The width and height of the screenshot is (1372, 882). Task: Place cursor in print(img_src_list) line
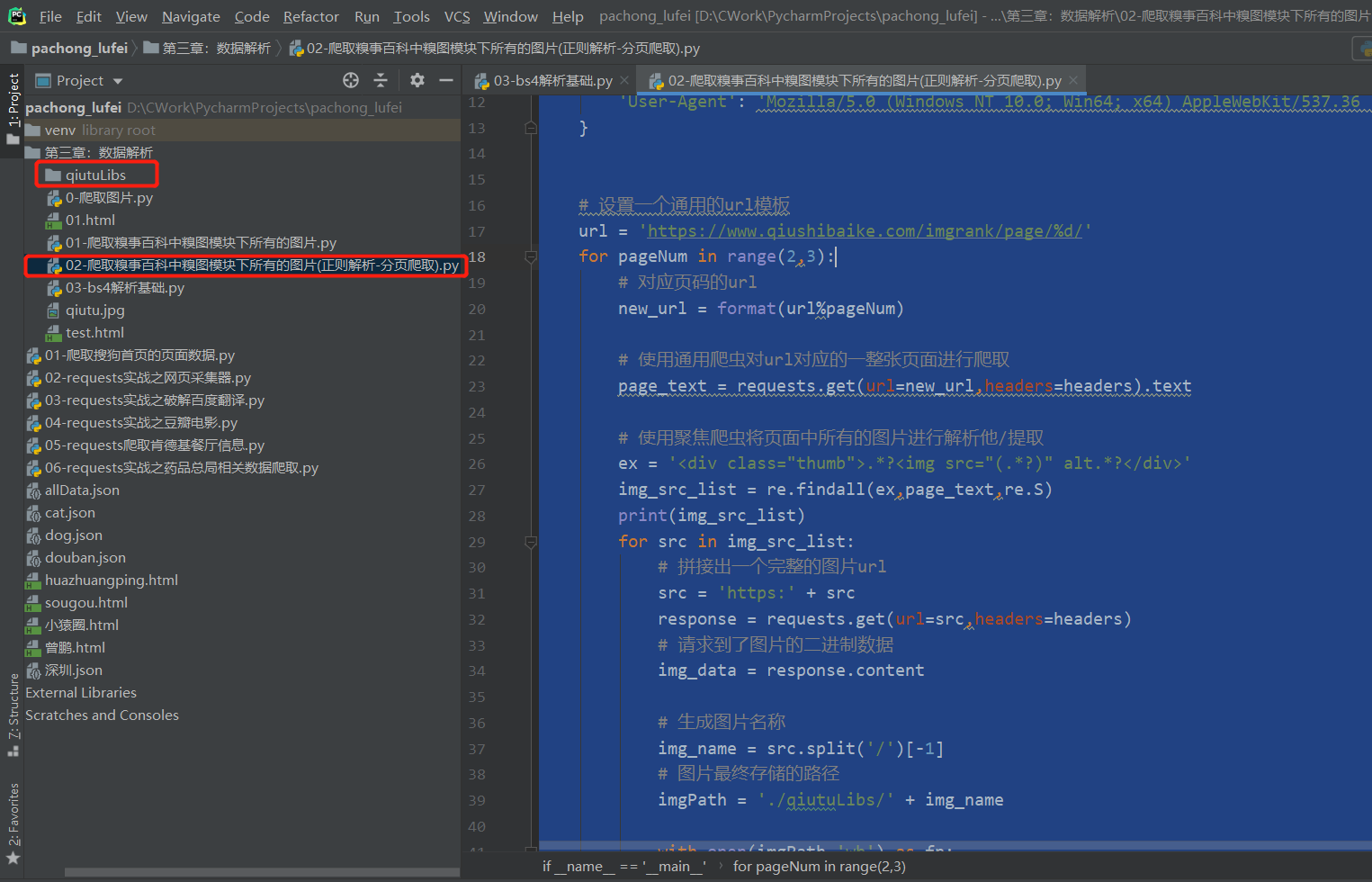(x=711, y=516)
